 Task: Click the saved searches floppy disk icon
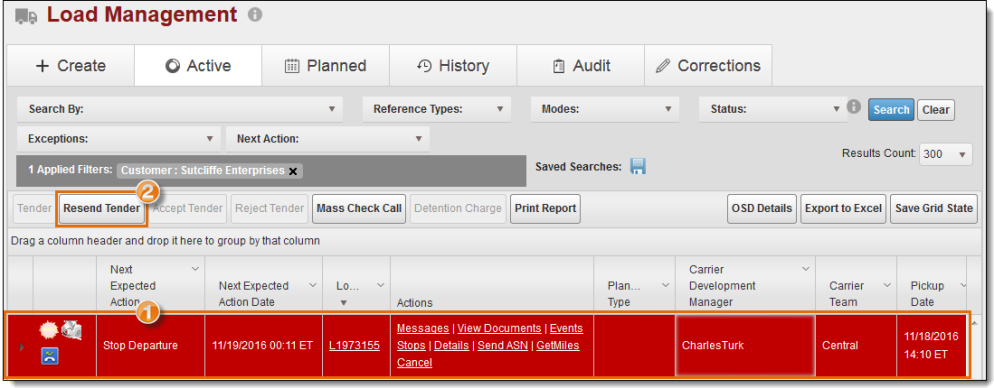tap(638, 167)
